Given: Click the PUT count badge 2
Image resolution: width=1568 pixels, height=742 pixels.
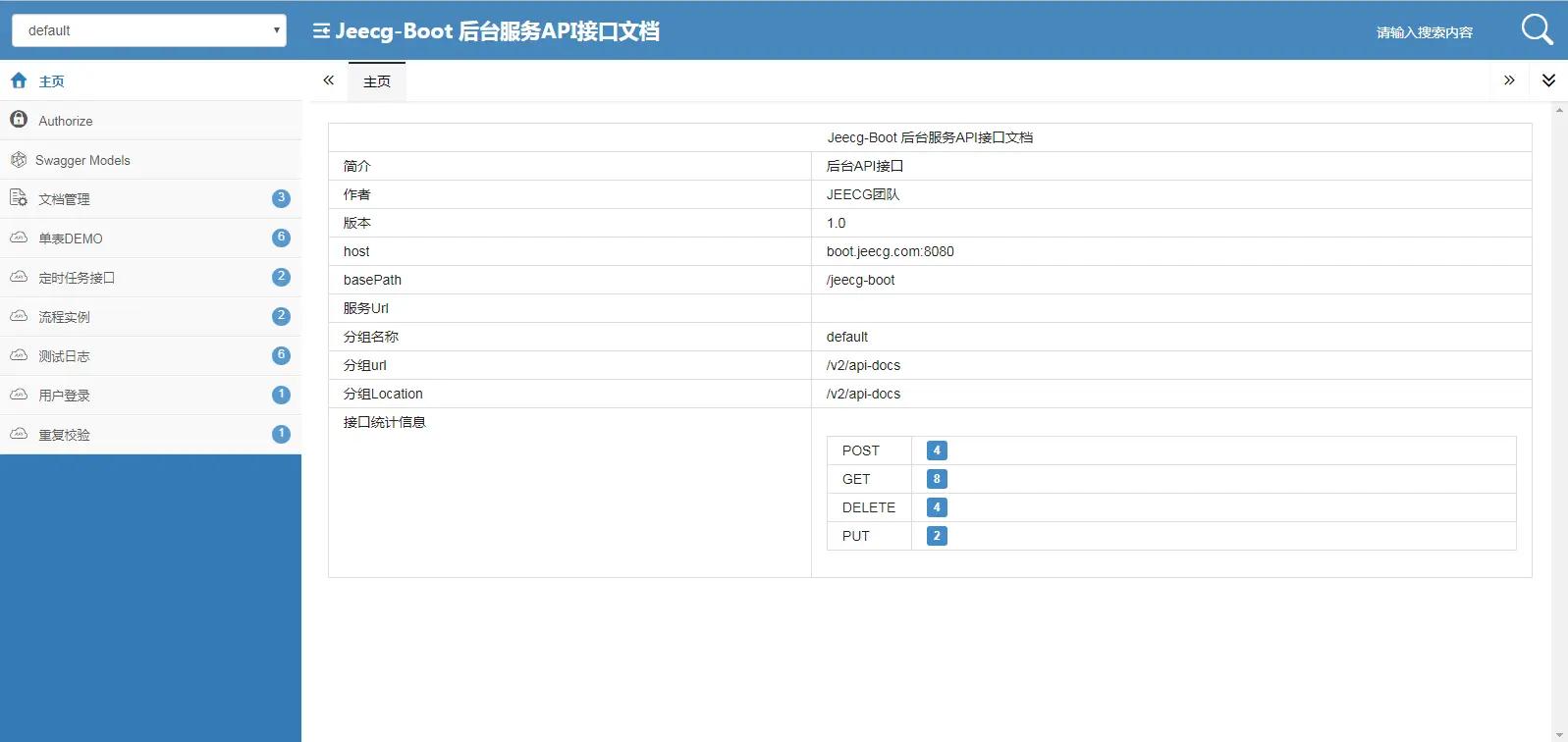Looking at the screenshot, I should 937,536.
